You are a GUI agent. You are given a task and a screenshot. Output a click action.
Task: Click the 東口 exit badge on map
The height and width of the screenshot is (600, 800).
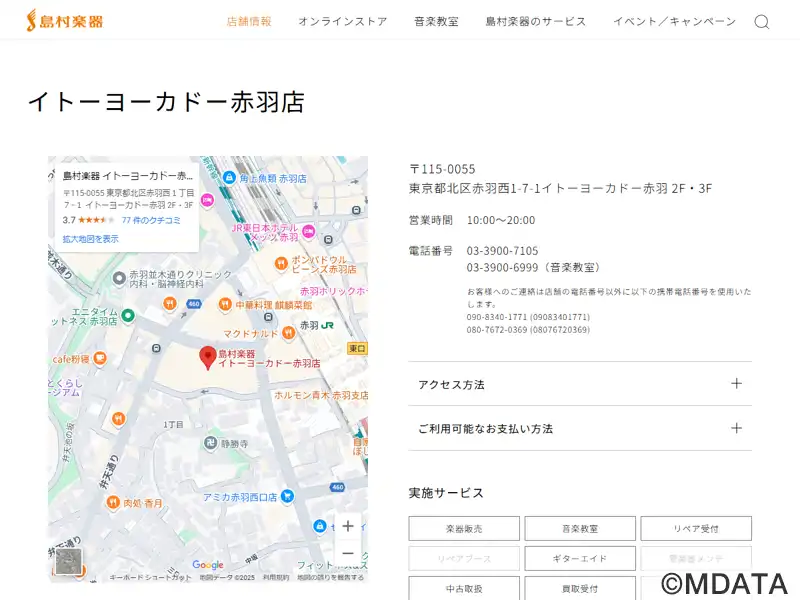point(357,348)
